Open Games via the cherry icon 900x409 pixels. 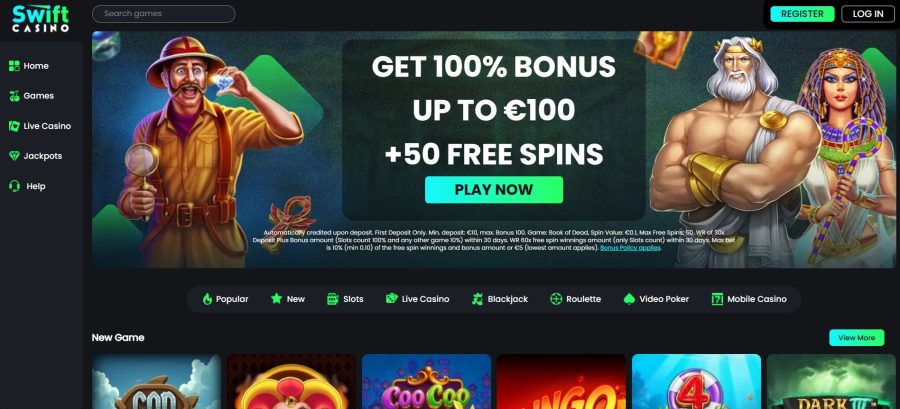(14, 96)
